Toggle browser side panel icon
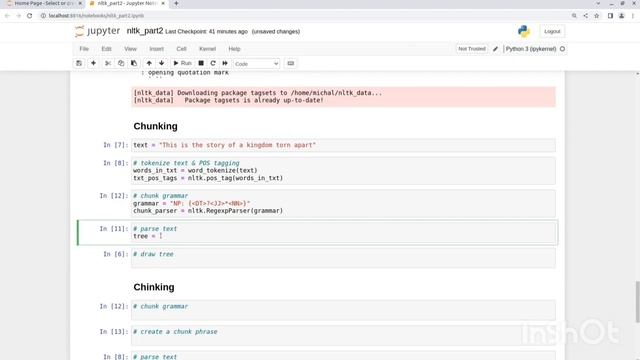 (x=610, y=16)
